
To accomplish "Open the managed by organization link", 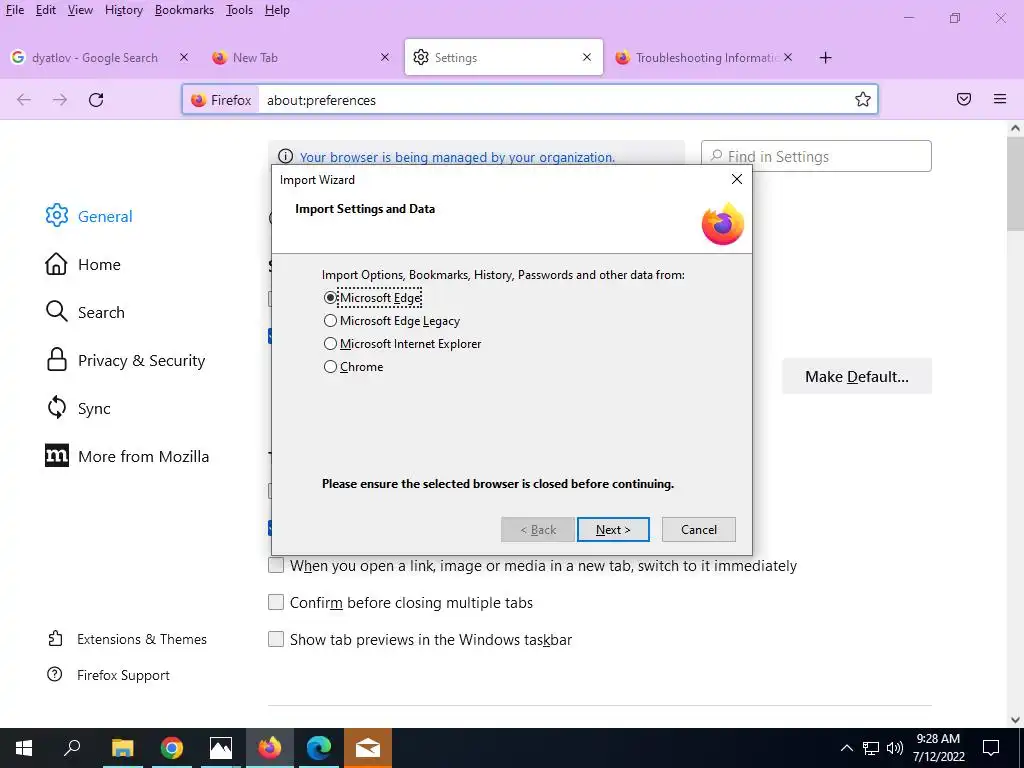I will [457, 157].
